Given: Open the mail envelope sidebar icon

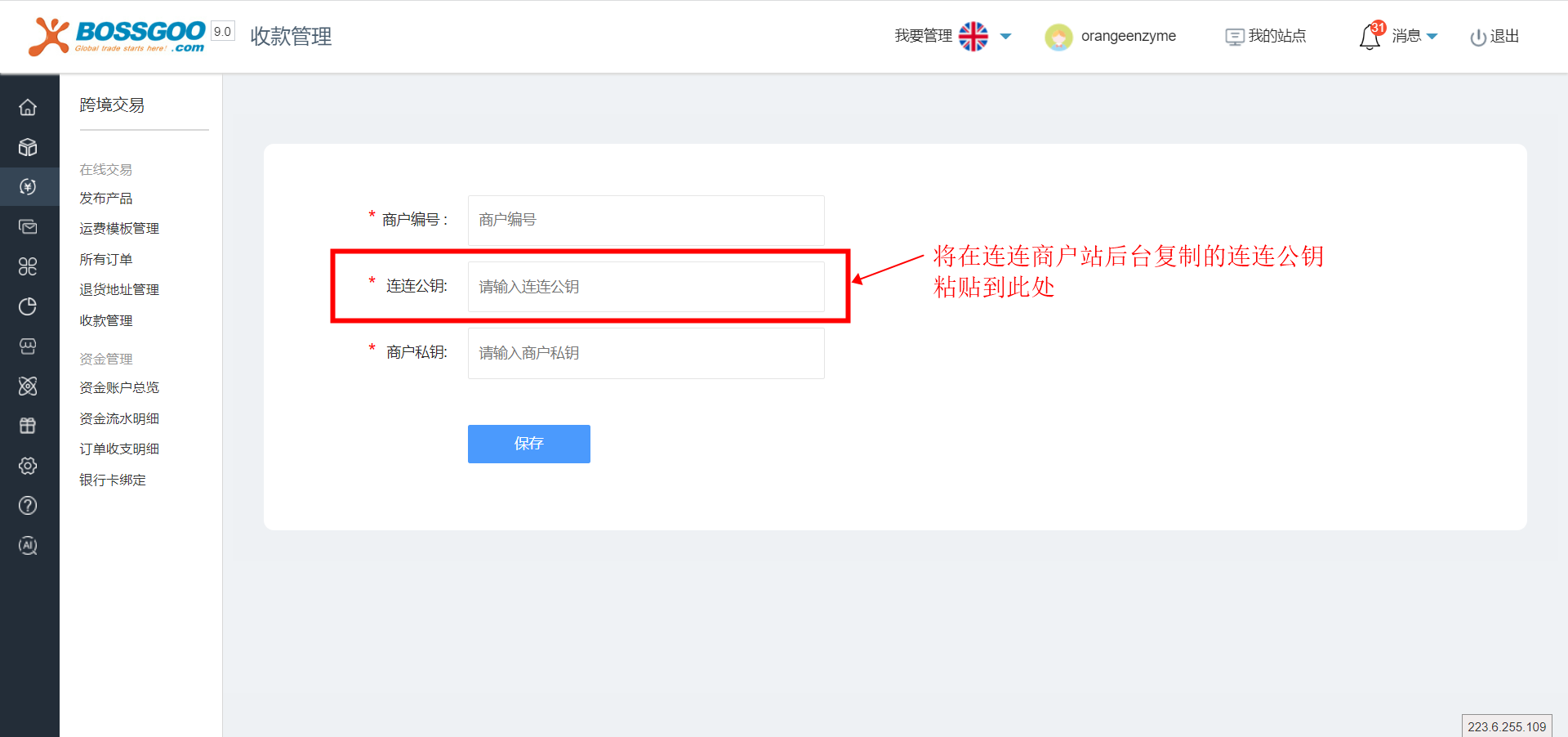Looking at the screenshot, I should [28, 226].
